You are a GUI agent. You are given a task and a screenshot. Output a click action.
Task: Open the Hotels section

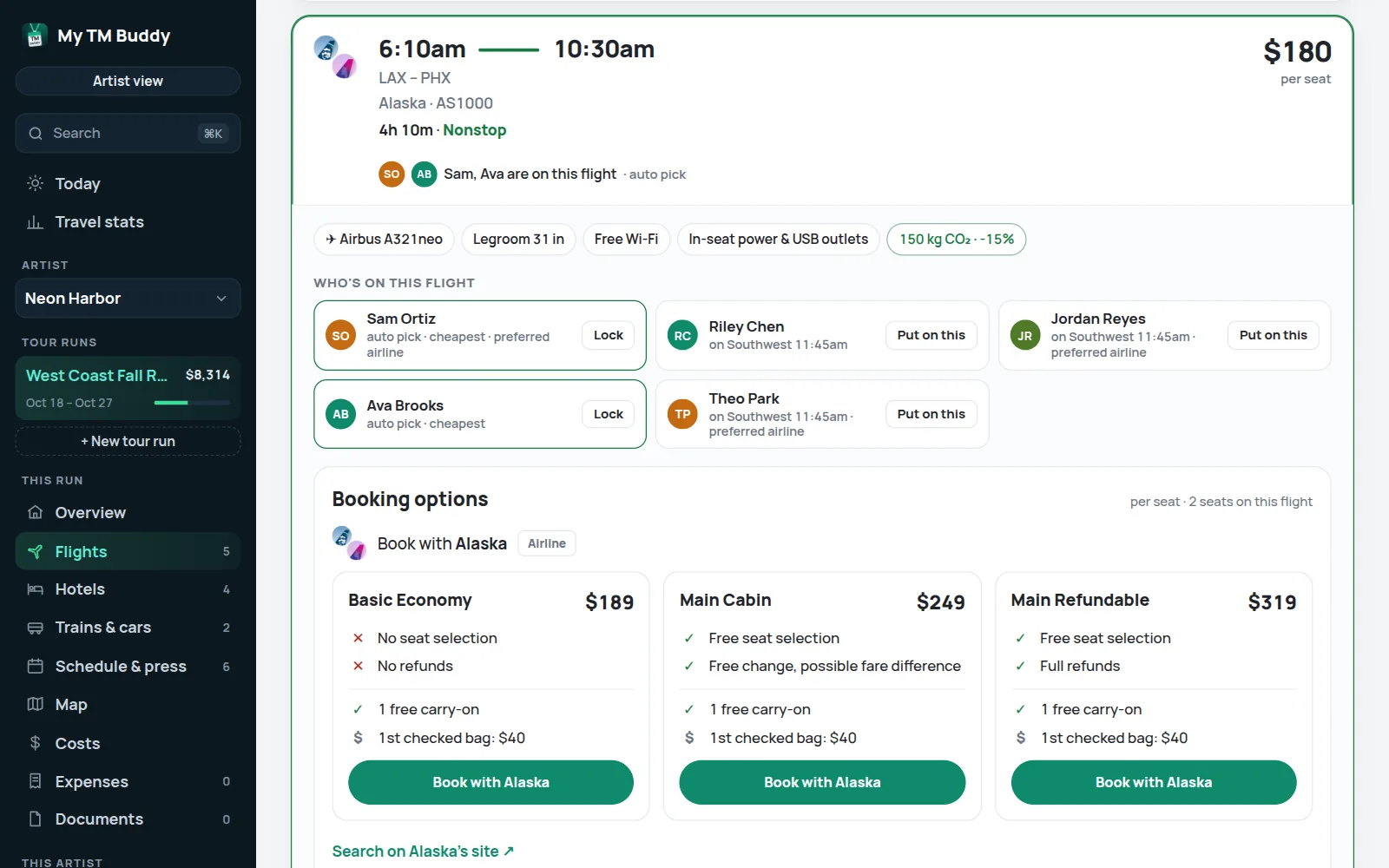pos(128,589)
